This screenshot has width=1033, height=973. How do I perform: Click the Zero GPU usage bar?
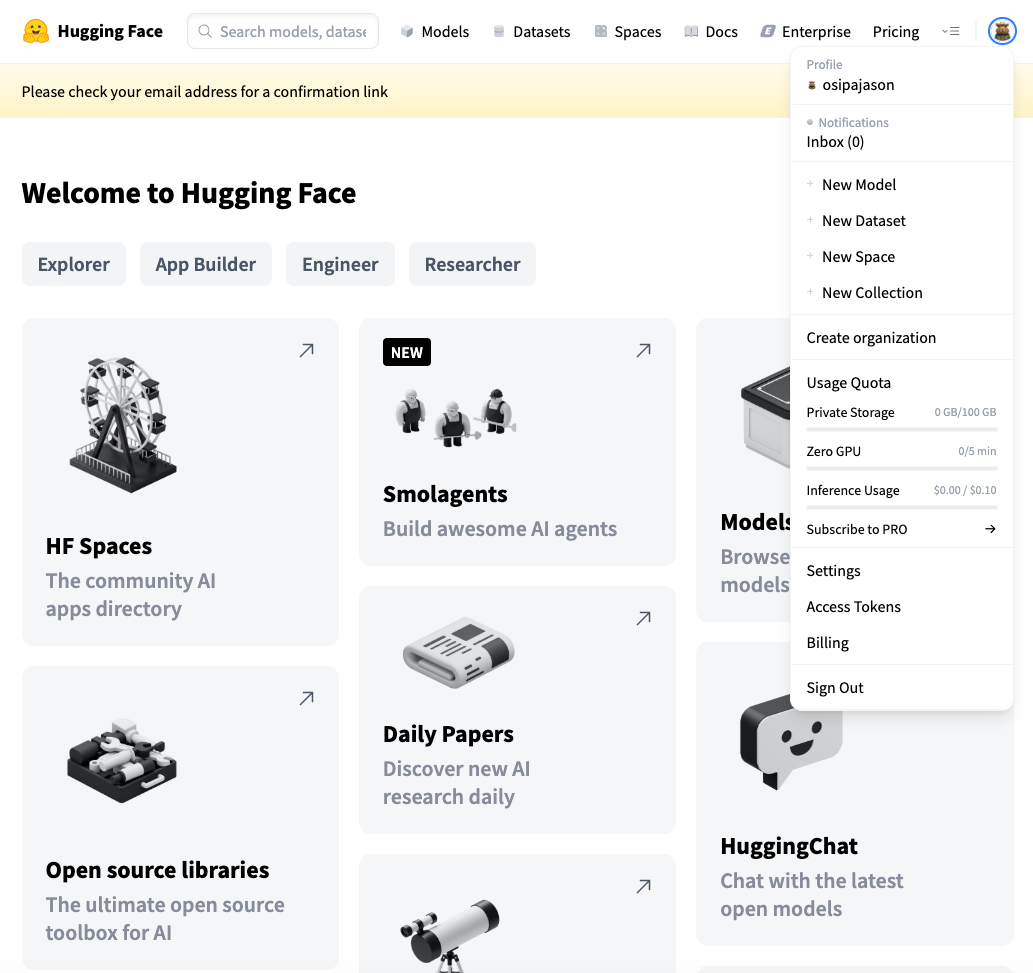[x=901, y=468]
